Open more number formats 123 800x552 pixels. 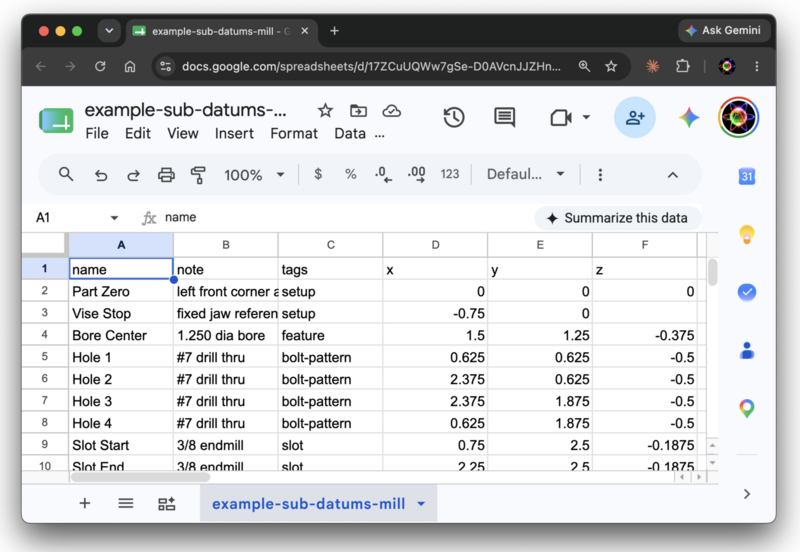[x=449, y=174]
